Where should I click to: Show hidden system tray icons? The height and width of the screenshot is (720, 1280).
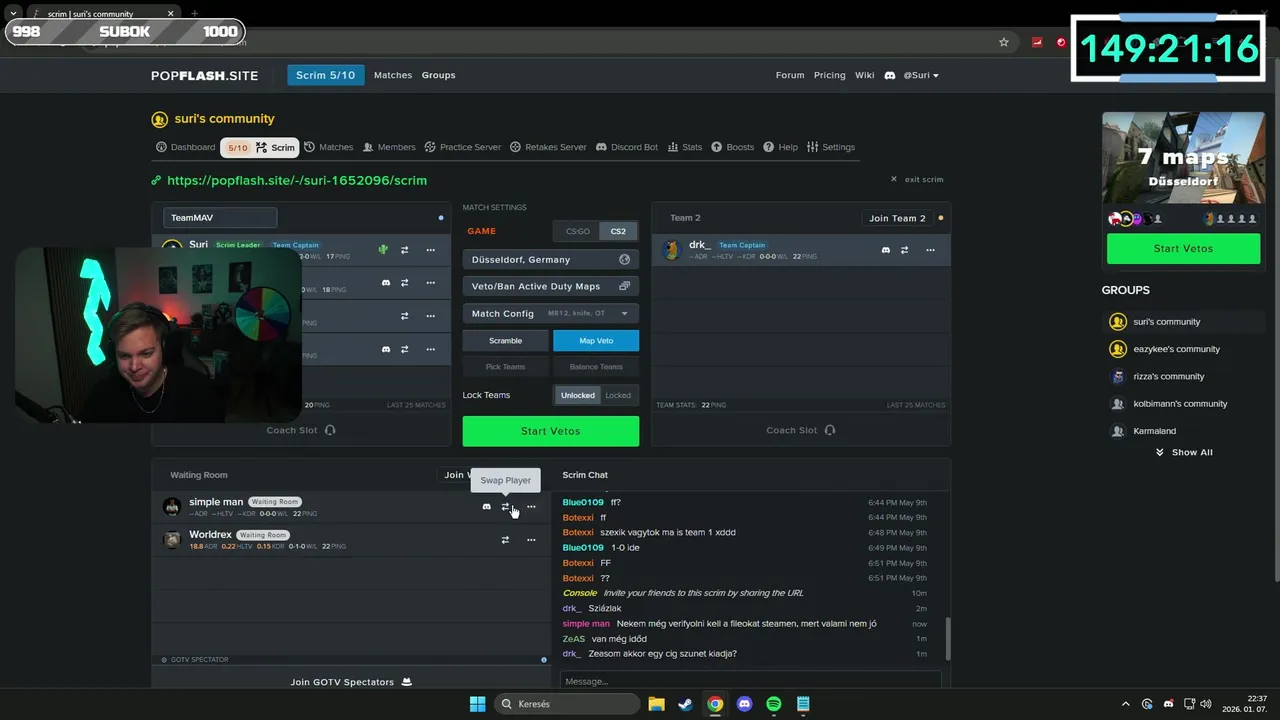(x=1125, y=704)
